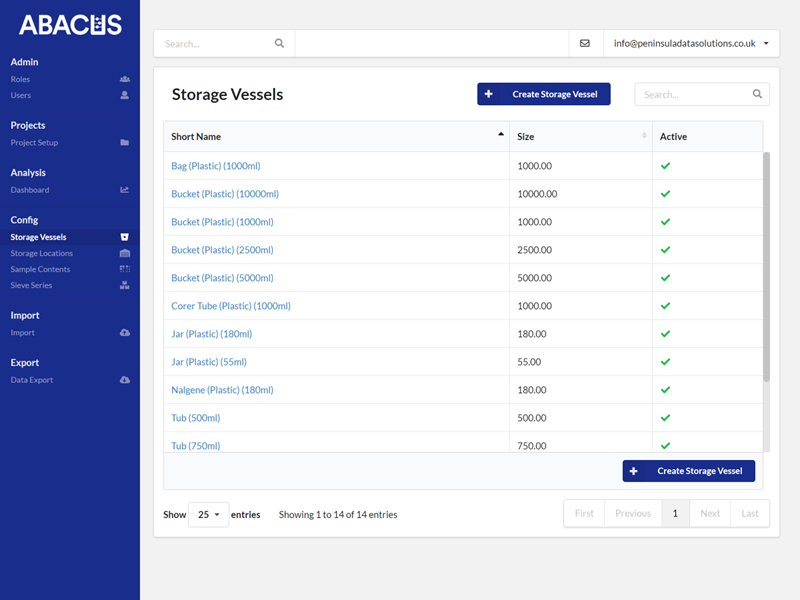Go to page 1 in pagination
Viewport: 800px width, 600px height.
(675, 513)
